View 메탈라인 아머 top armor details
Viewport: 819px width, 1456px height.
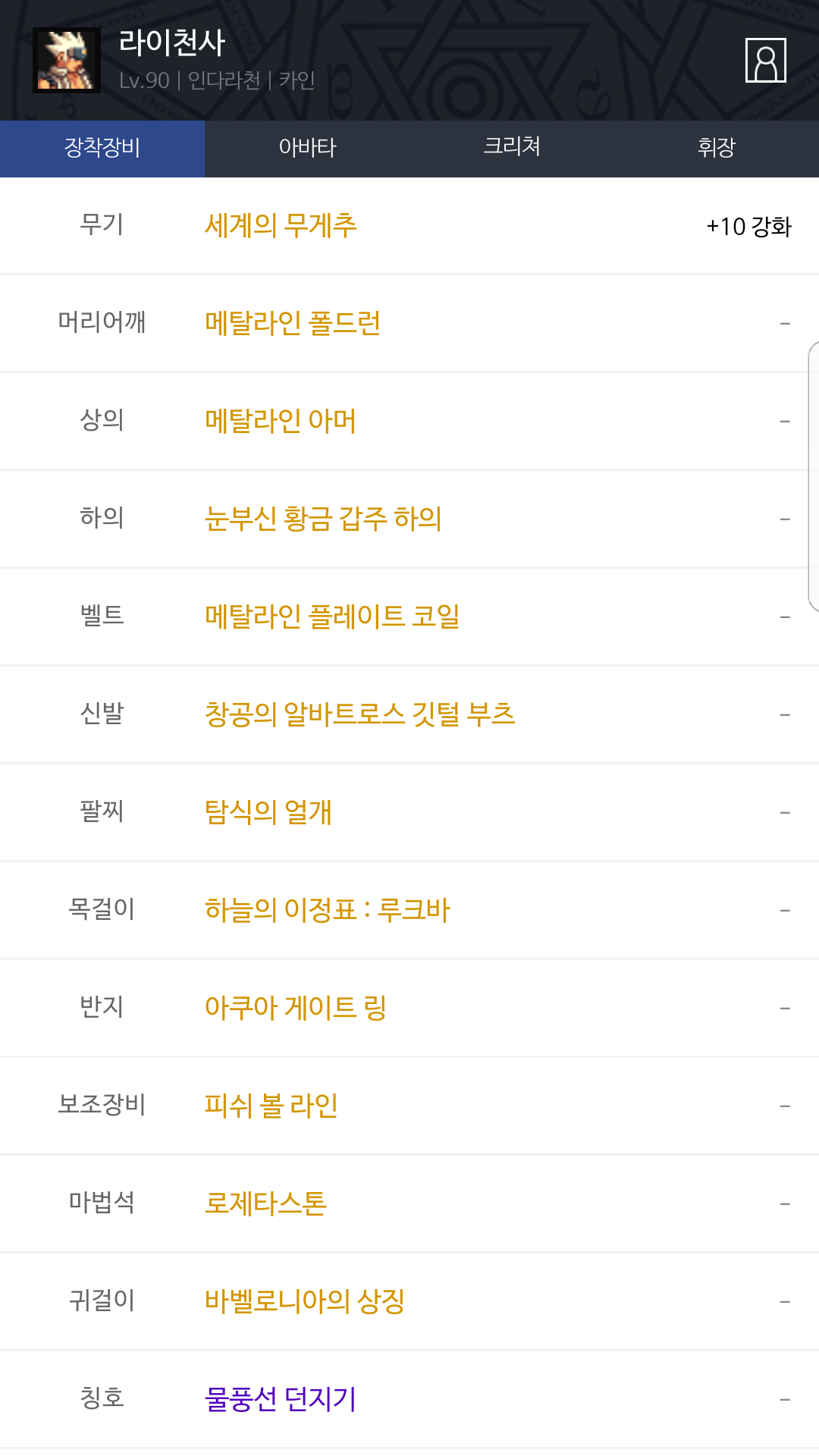click(x=280, y=422)
